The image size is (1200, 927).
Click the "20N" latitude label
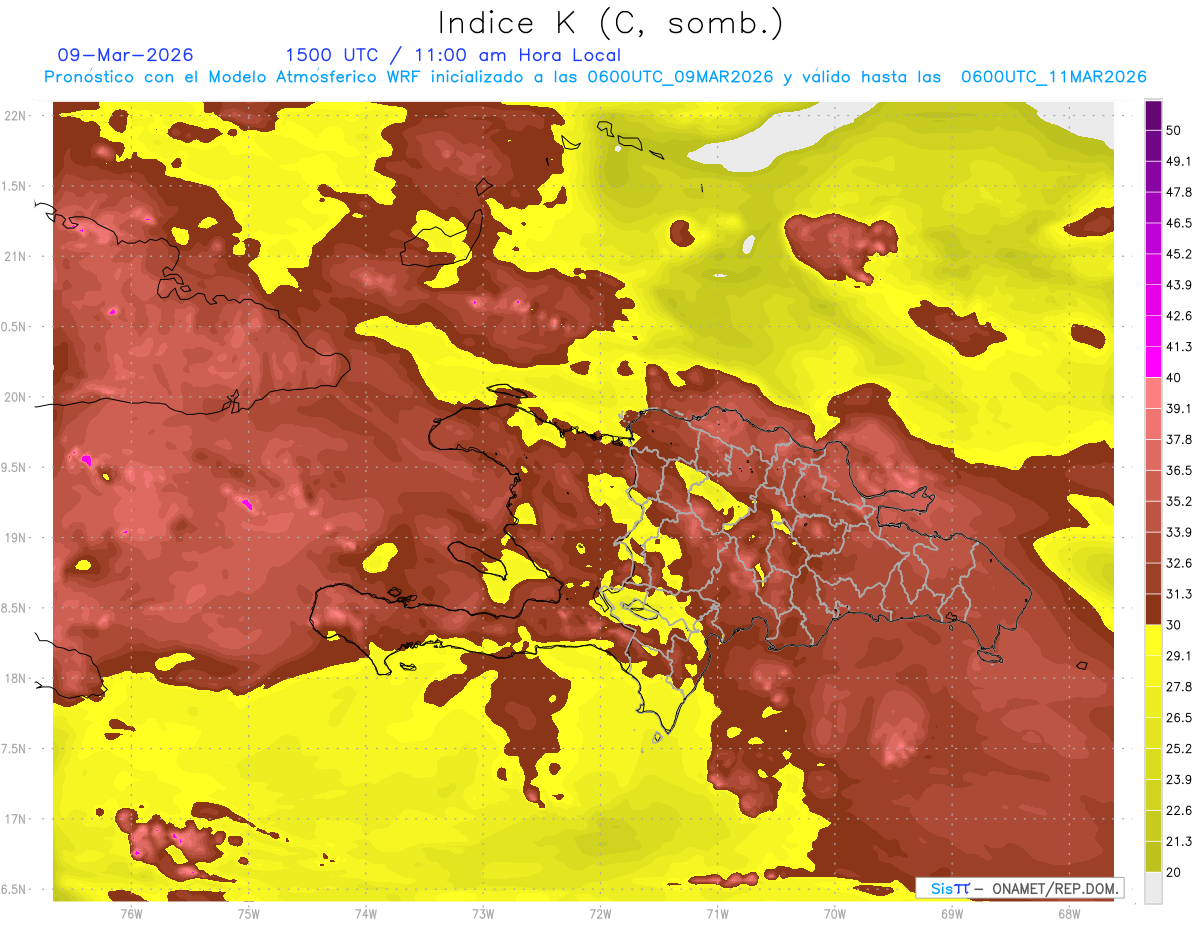point(15,397)
